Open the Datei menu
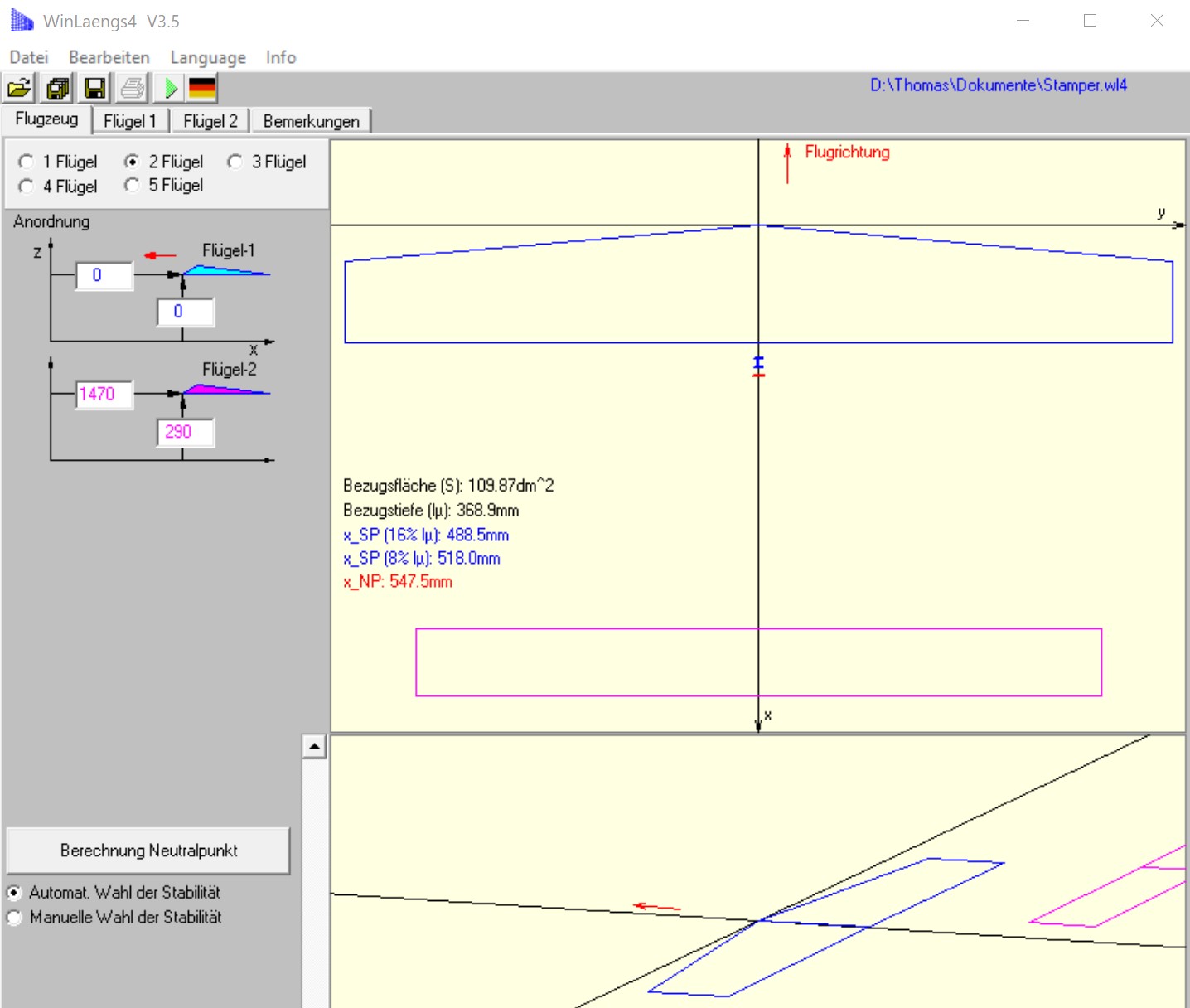 point(29,57)
